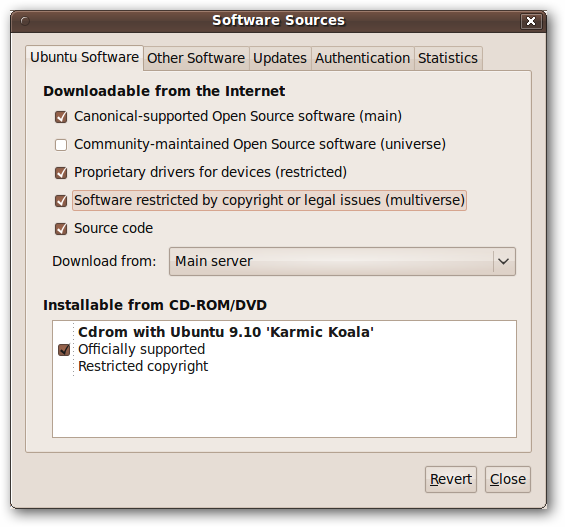
Task: Uncheck the Karmic Koala CD-ROM source
Action: click(x=64, y=349)
